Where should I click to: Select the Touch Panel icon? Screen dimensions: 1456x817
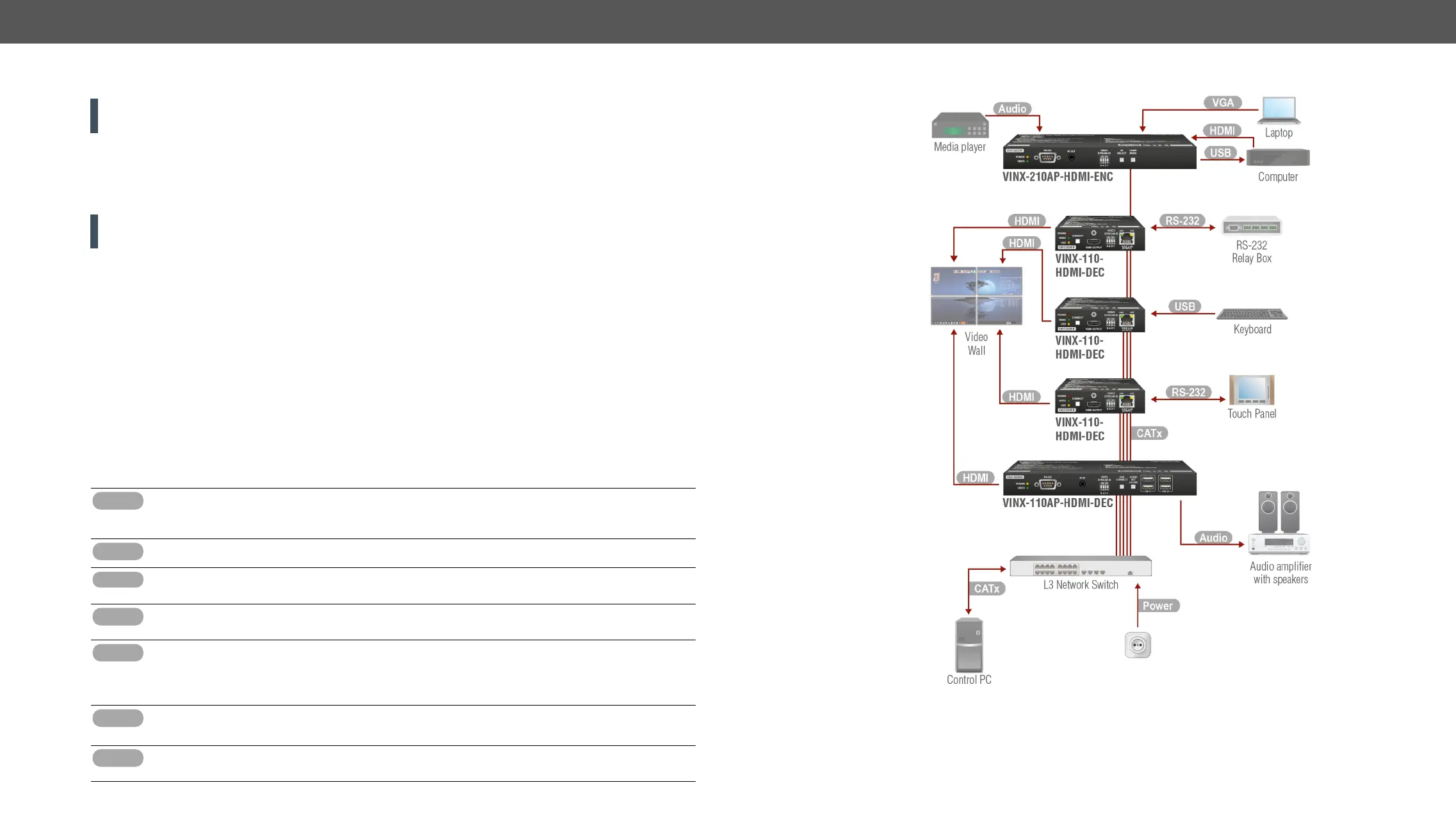tap(1252, 390)
